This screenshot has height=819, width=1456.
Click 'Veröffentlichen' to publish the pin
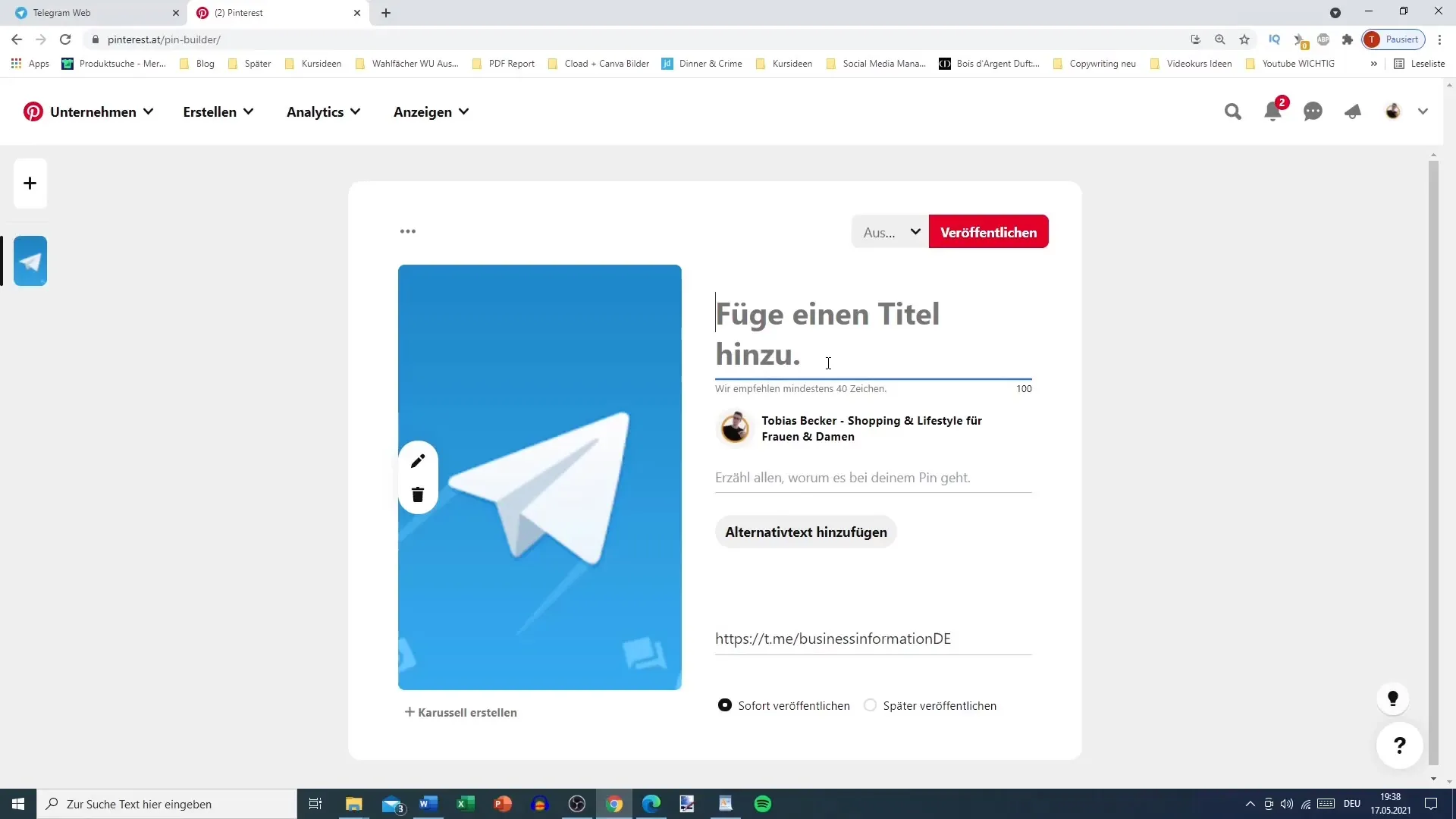[x=989, y=232]
